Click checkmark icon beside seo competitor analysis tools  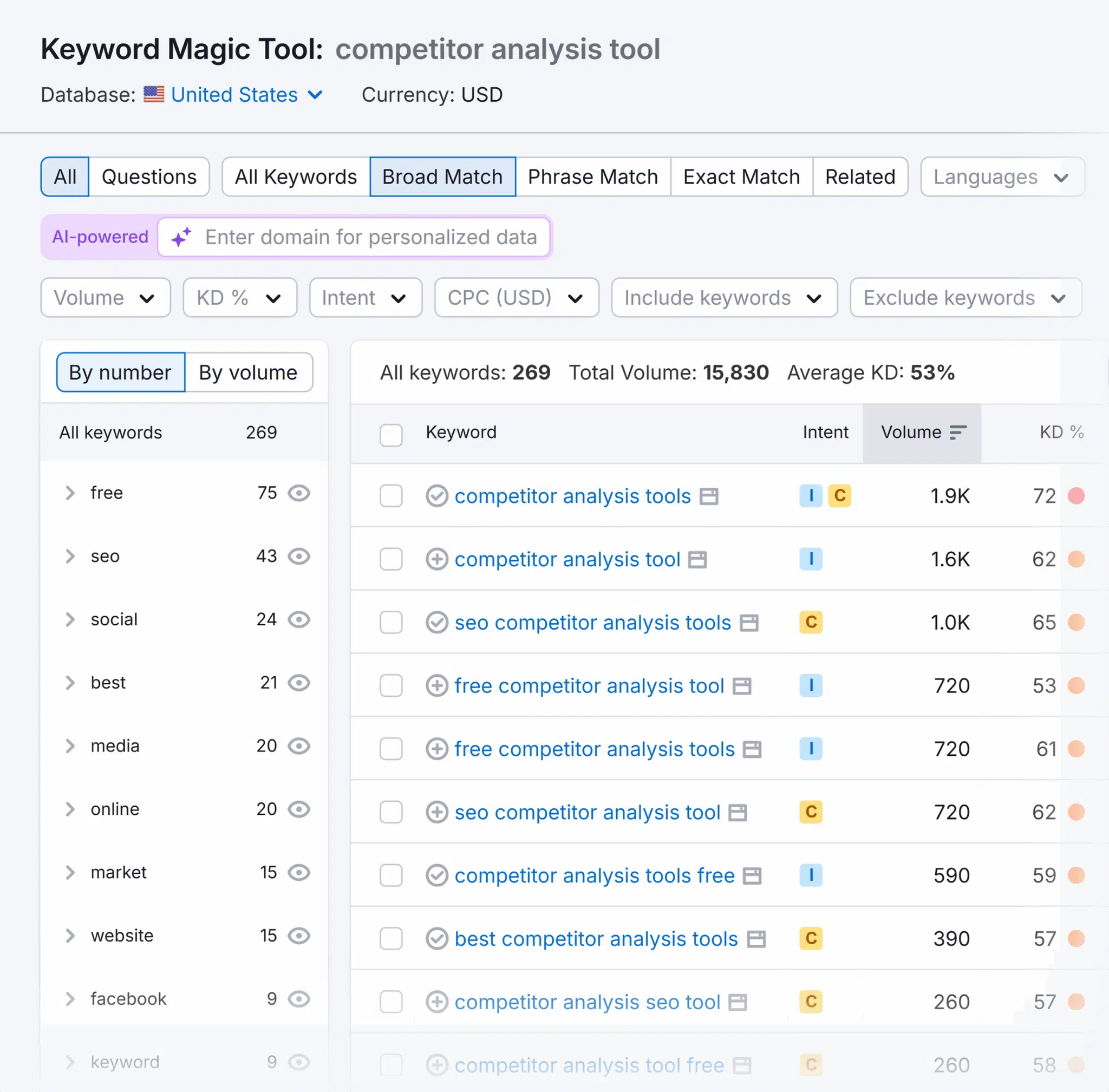(x=436, y=622)
